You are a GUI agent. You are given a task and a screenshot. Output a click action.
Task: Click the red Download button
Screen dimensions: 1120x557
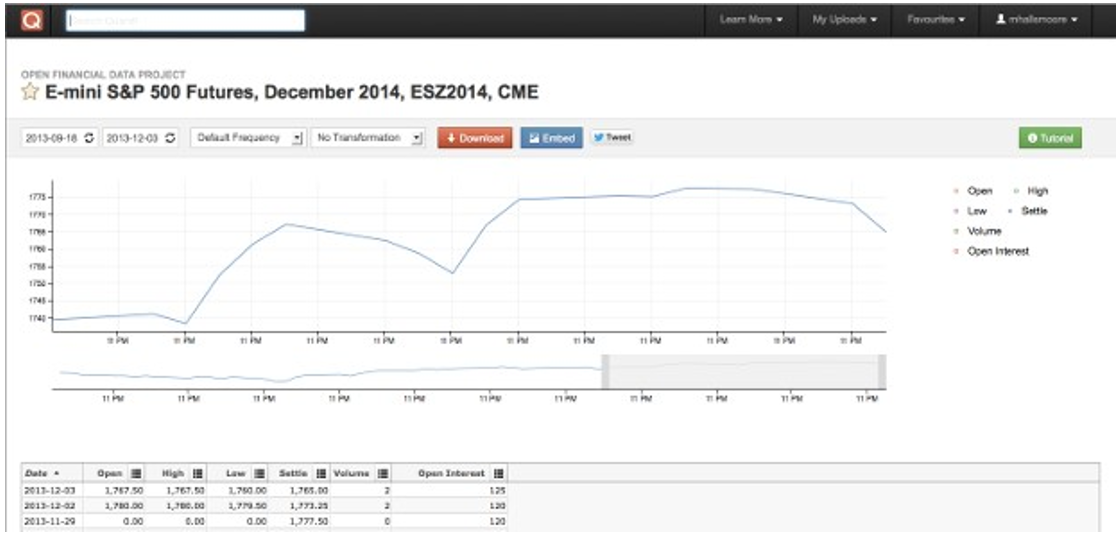475,138
